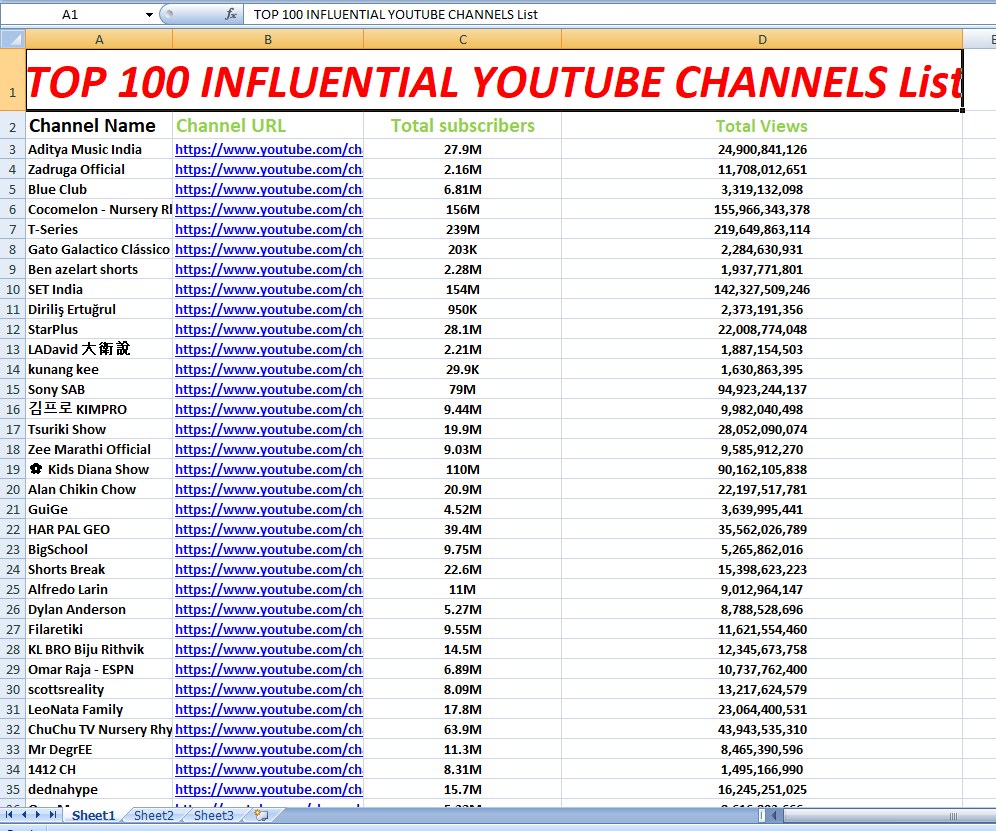The width and height of the screenshot is (996, 831).
Task: Select views value 155,966,343,378
Action: (762, 210)
